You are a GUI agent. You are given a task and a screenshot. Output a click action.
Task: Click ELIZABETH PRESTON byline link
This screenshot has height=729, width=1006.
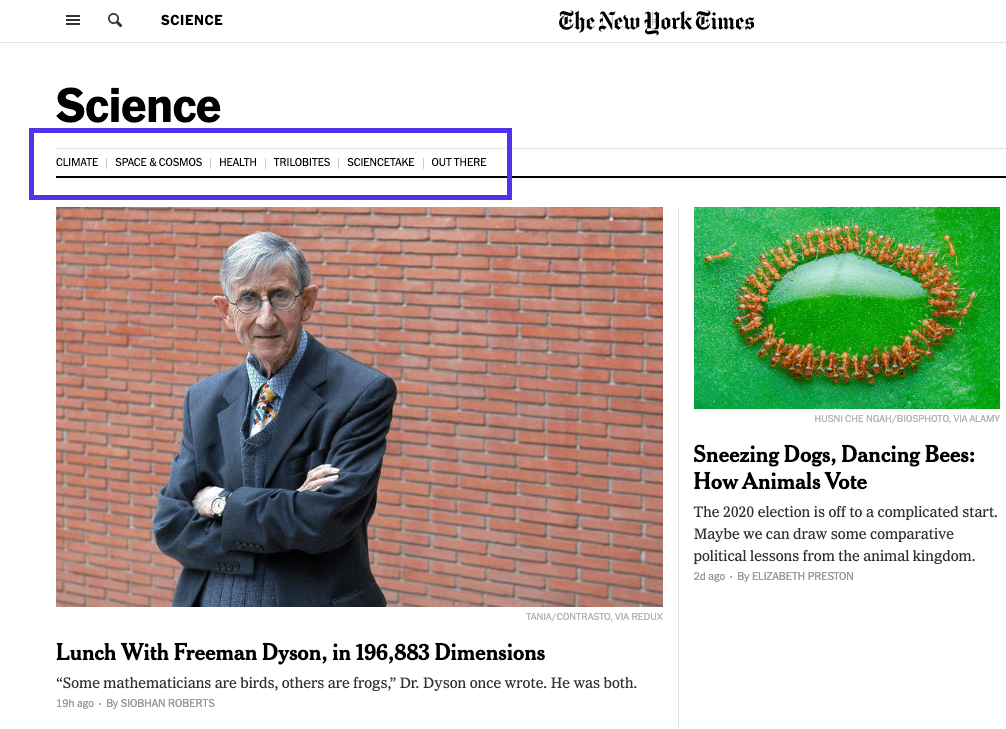point(802,576)
